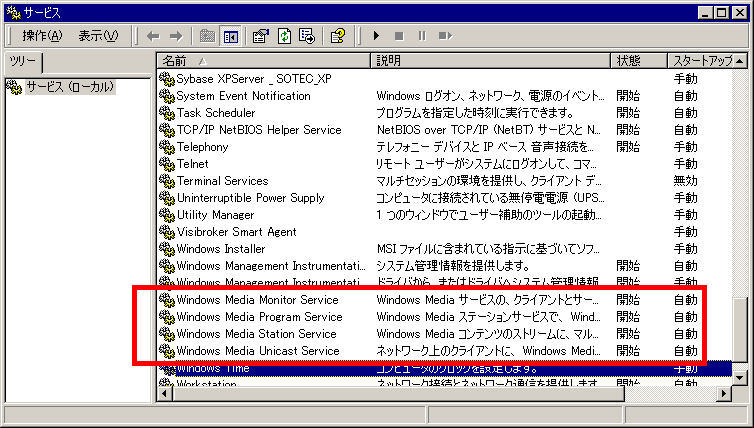Click the Terminal Services gear icon
The height and width of the screenshot is (428, 754).
166,181
